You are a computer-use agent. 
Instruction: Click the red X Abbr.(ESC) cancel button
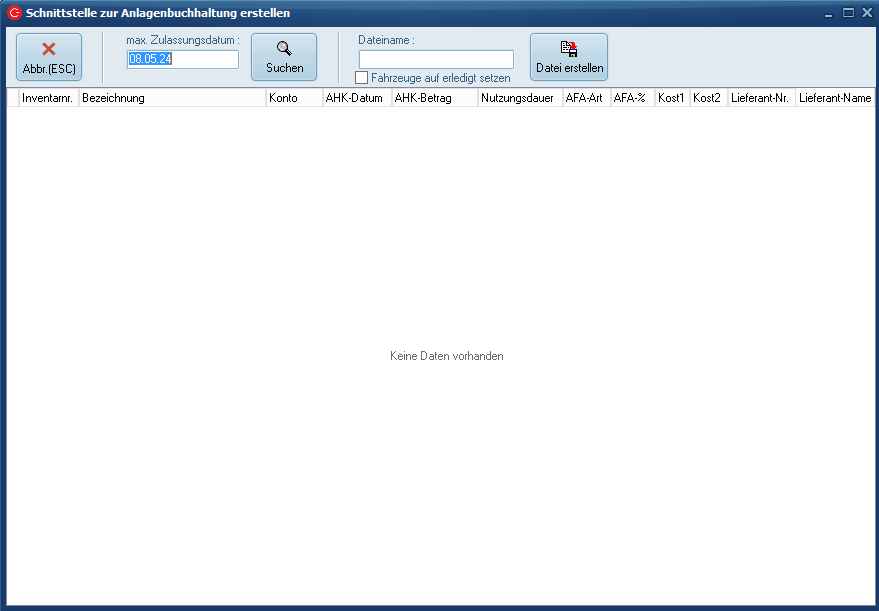point(49,57)
